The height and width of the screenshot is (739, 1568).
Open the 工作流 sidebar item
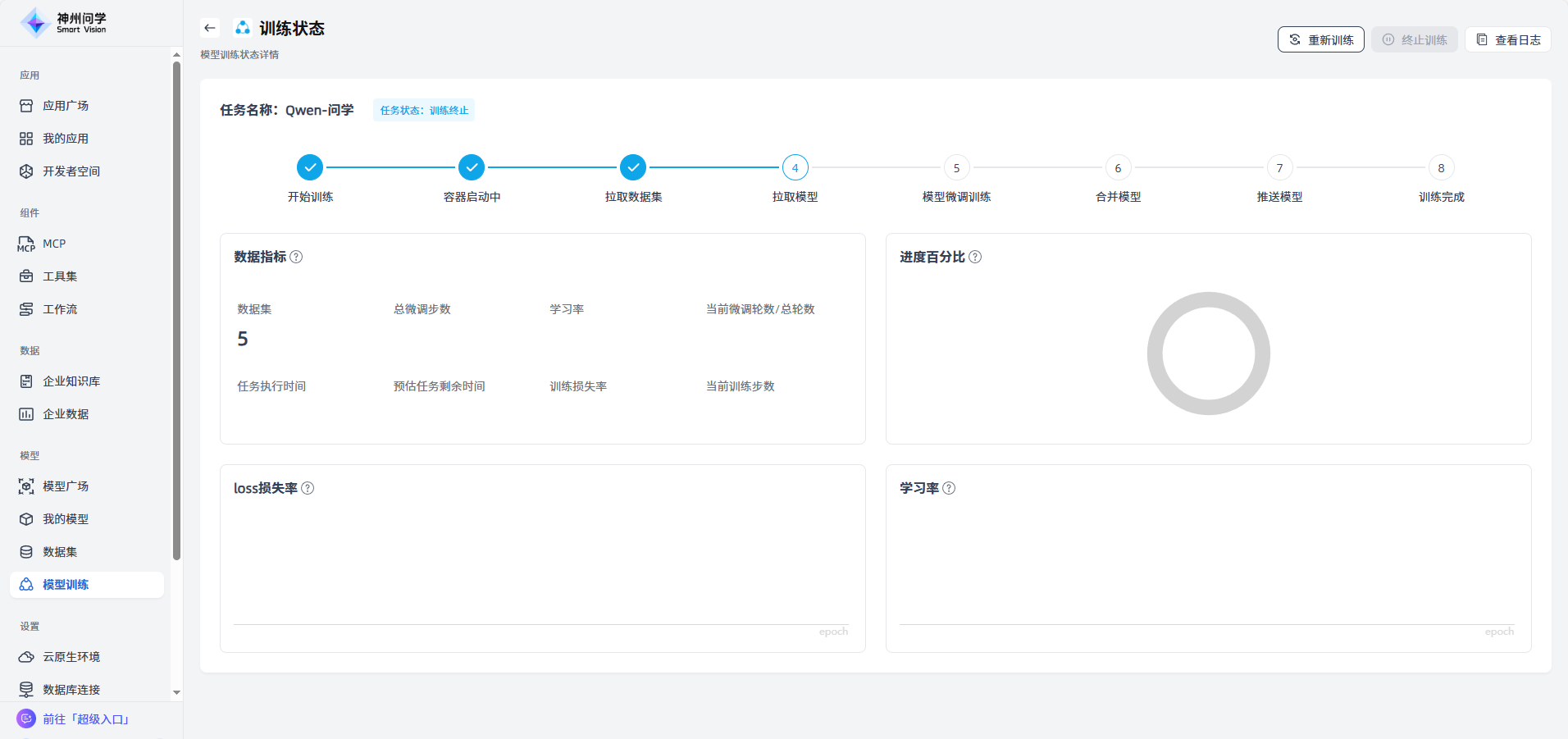point(60,309)
